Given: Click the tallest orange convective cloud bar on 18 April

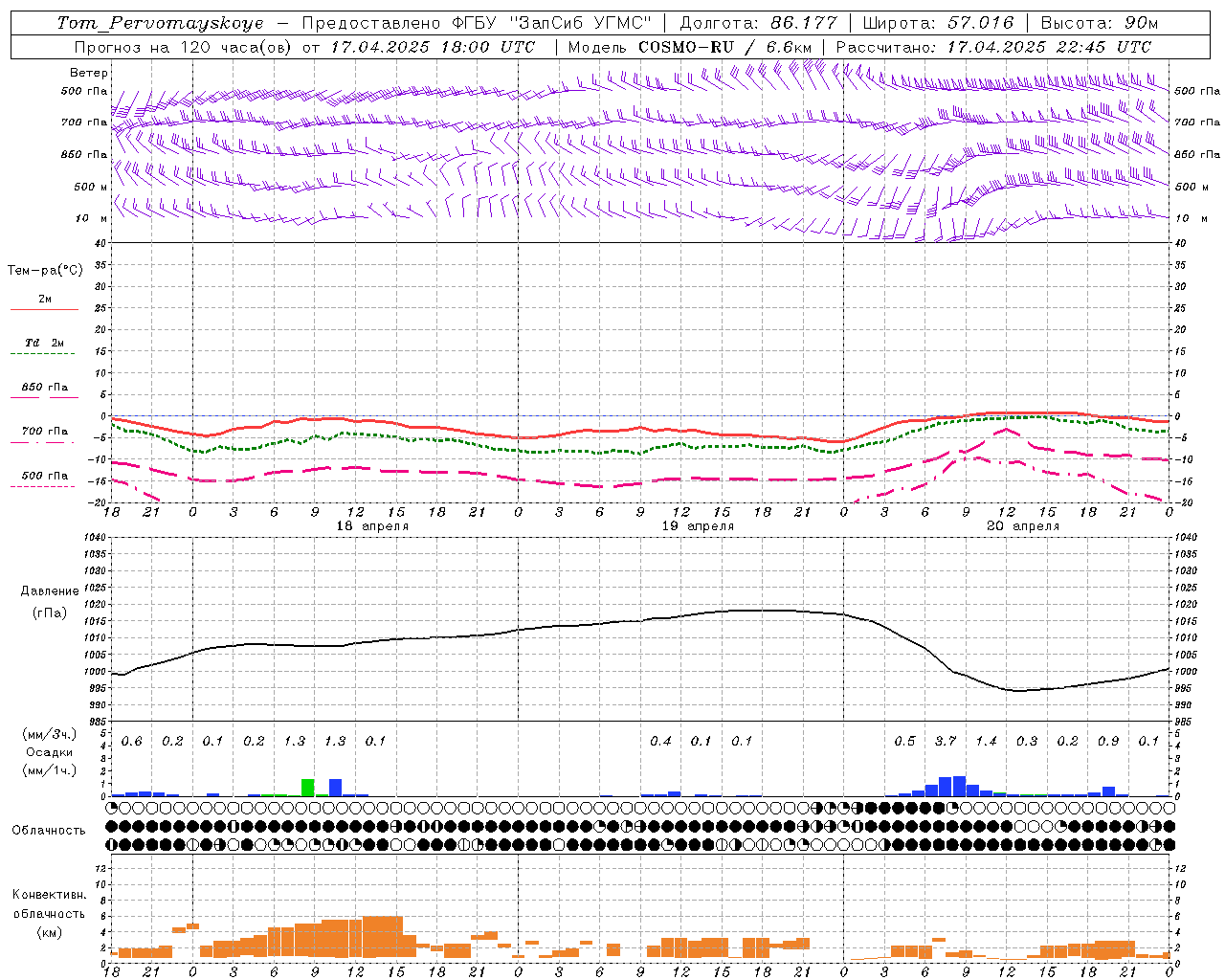Looking at the screenshot, I should pos(383,937).
